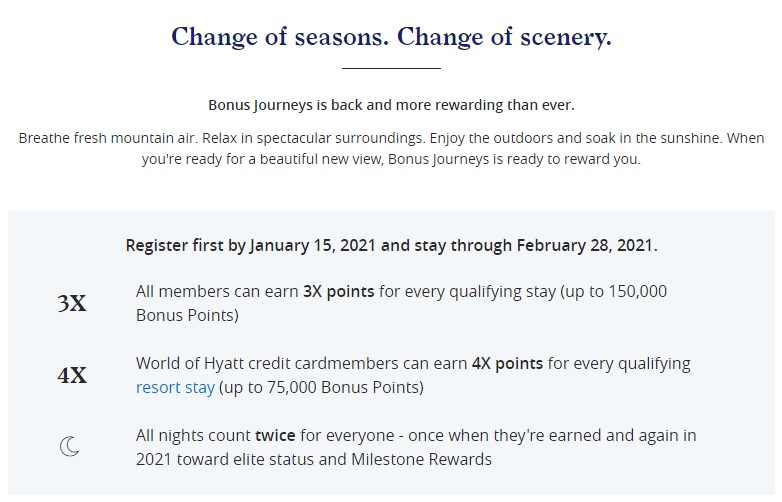Click the bold "Bonus Journeys is back" subheading
The width and height of the screenshot is (782, 502).
pos(391,105)
